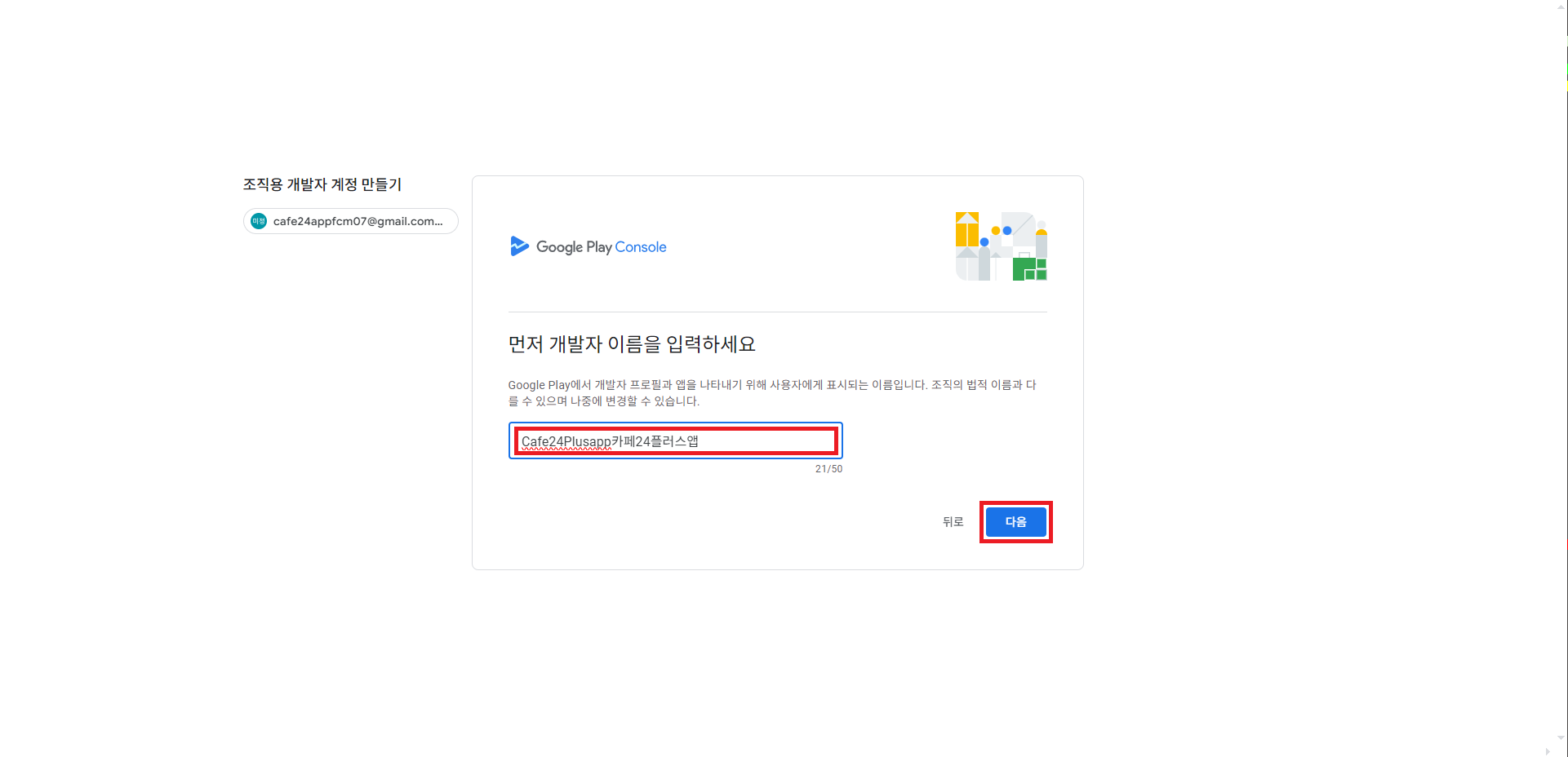Click the heading 먼저 개발자 이름을 입력하세요

click(632, 344)
